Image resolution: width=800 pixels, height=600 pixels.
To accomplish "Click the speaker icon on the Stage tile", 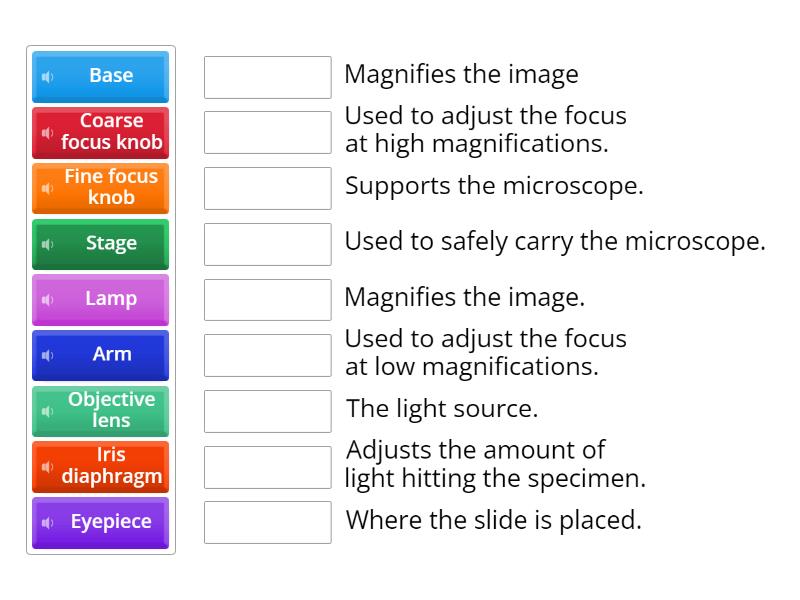I will [x=46, y=243].
